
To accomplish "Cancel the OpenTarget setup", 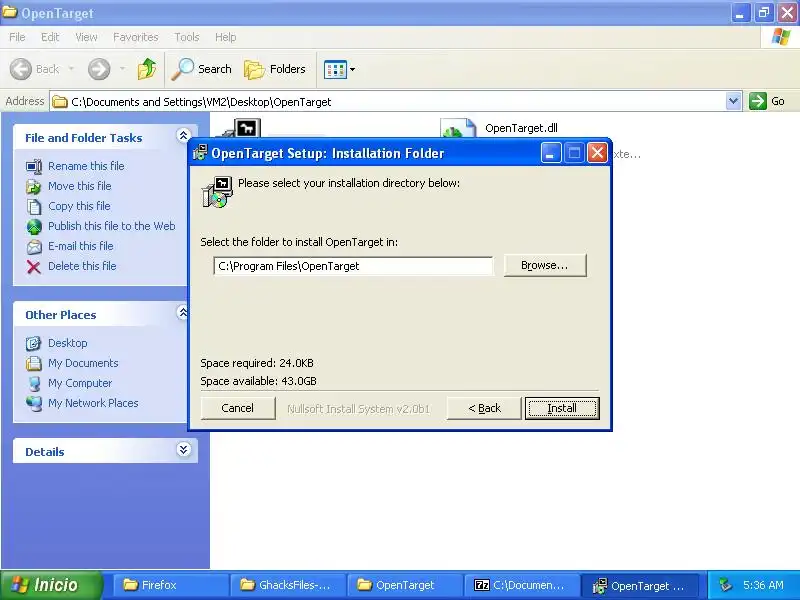I will tap(238, 408).
